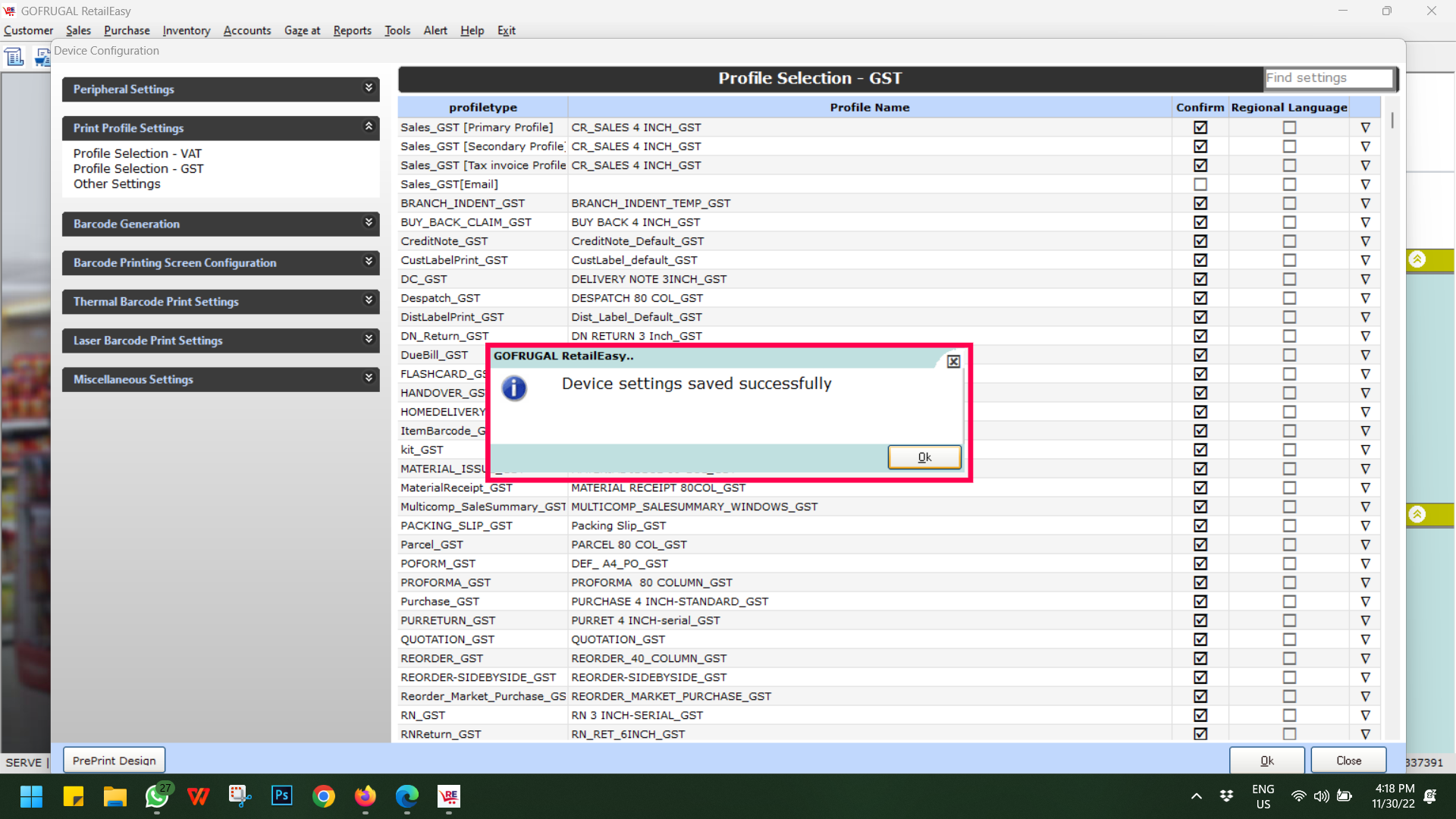Uncheck Confirm for Sales_GST Primary Profile

(x=1200, y=127)
